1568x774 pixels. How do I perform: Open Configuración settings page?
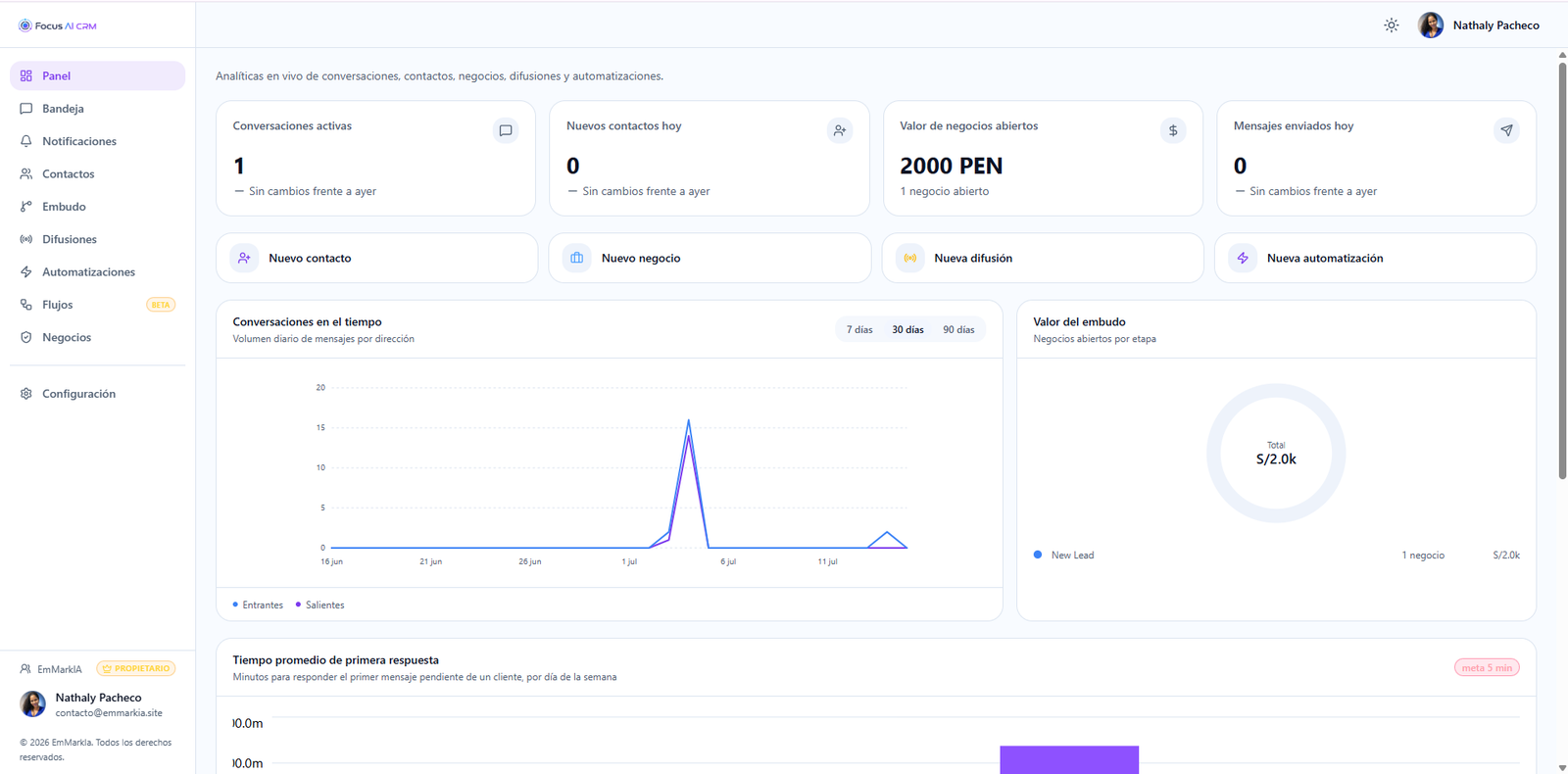(97, 394)
